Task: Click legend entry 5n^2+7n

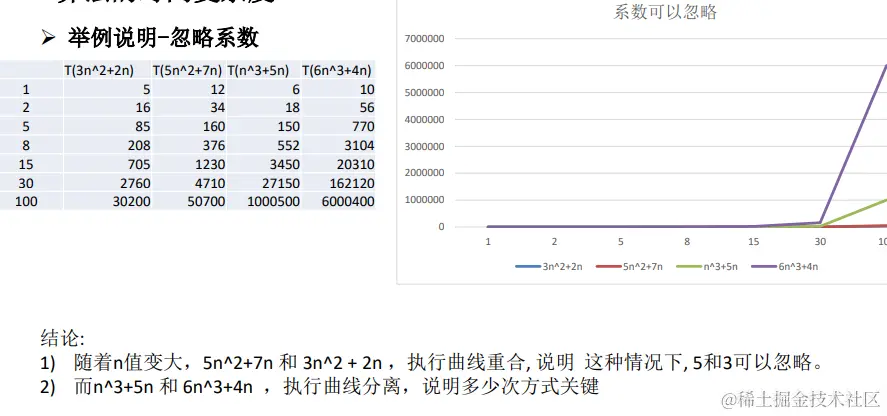Action: (x=629, y=267)
